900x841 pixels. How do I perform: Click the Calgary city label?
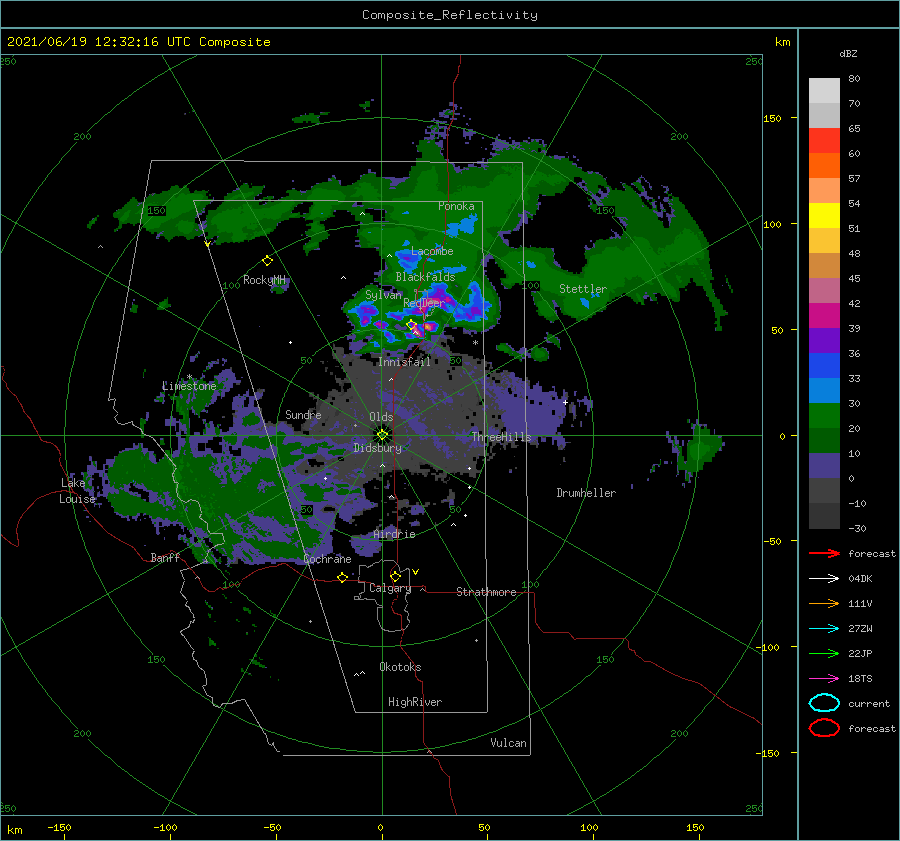point(390,588)
